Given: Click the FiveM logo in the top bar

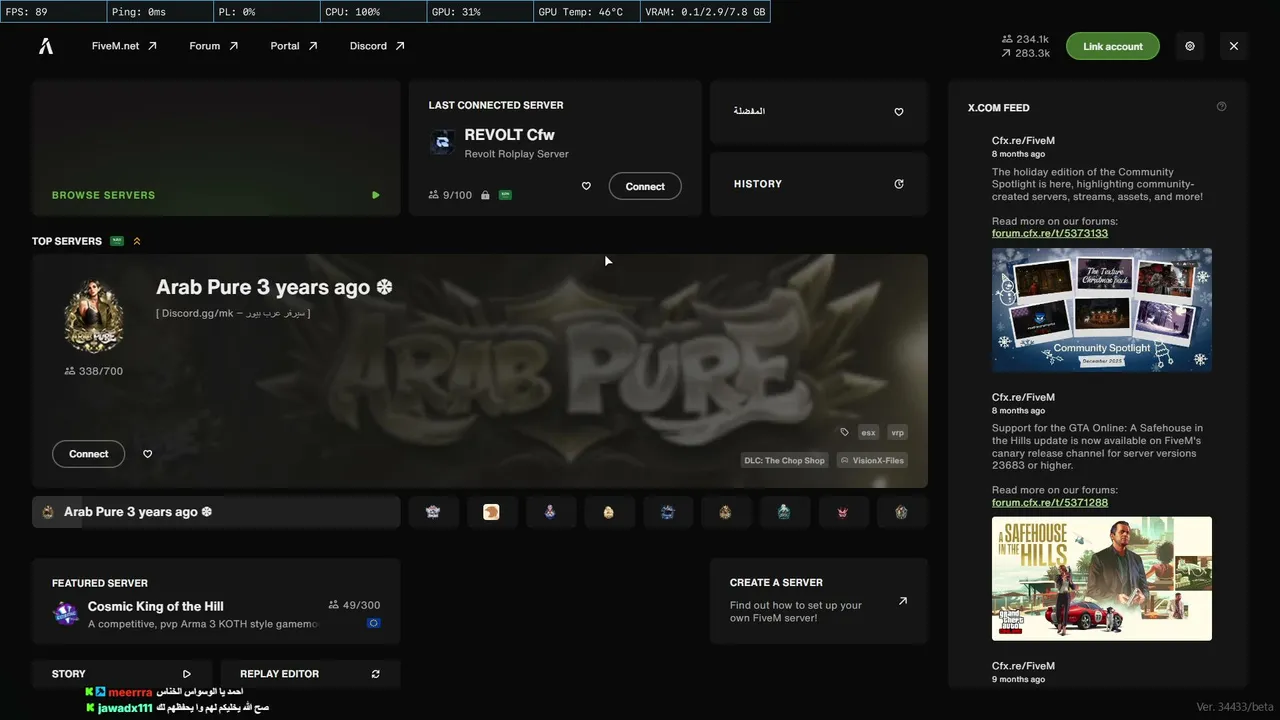Looking at the screenshot, I should (46, 46).
